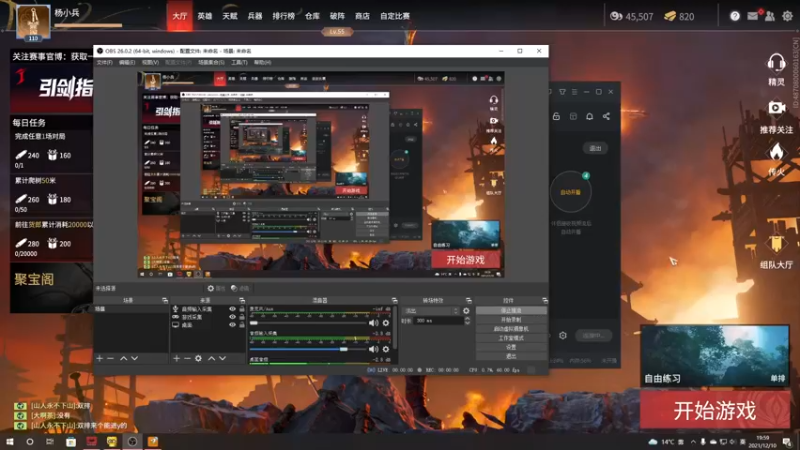Click 工作室模式 button in OBS Controls
Screen dimensions: 800x450
click(x=511, y=338)
